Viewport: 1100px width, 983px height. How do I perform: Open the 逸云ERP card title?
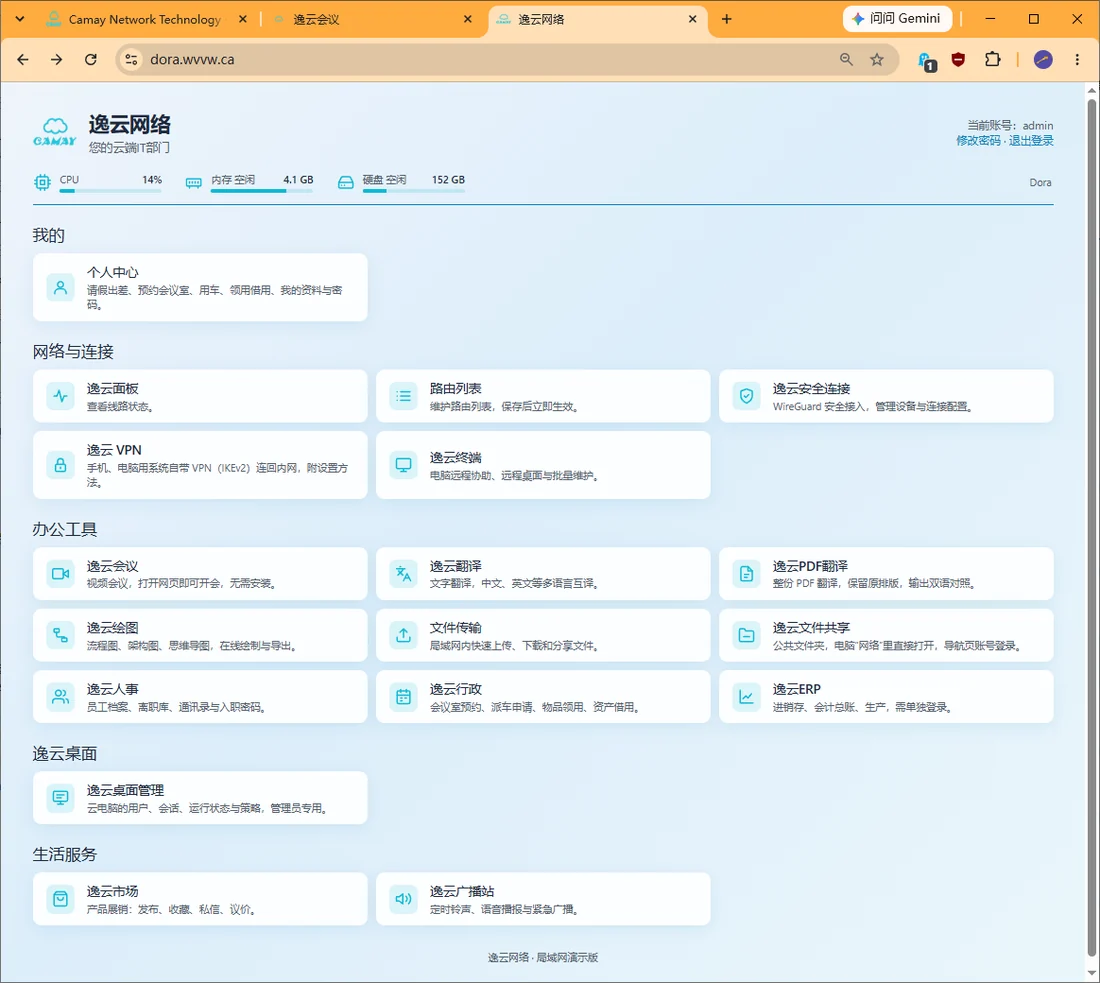796,689
